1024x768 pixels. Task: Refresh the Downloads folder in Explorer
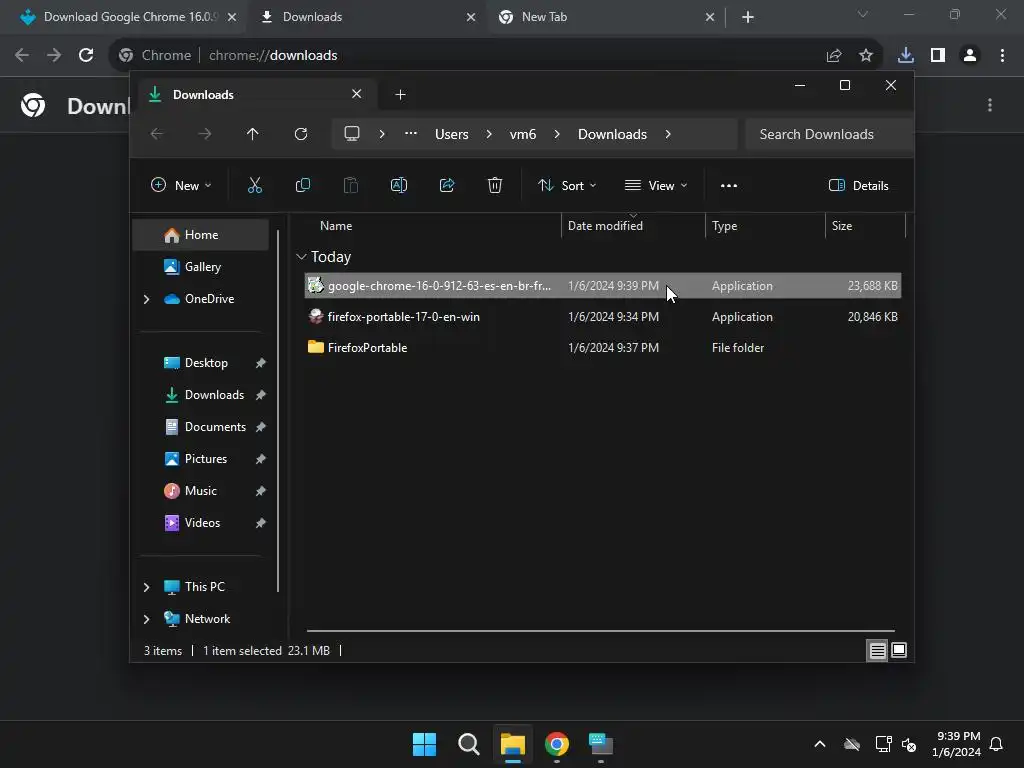coord(300,134)
